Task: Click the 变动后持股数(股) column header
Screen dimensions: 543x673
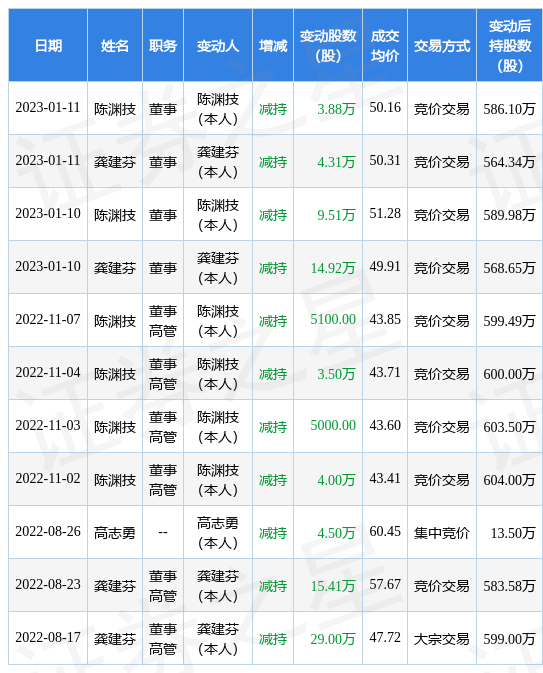Action: click(x=510, y=45)
